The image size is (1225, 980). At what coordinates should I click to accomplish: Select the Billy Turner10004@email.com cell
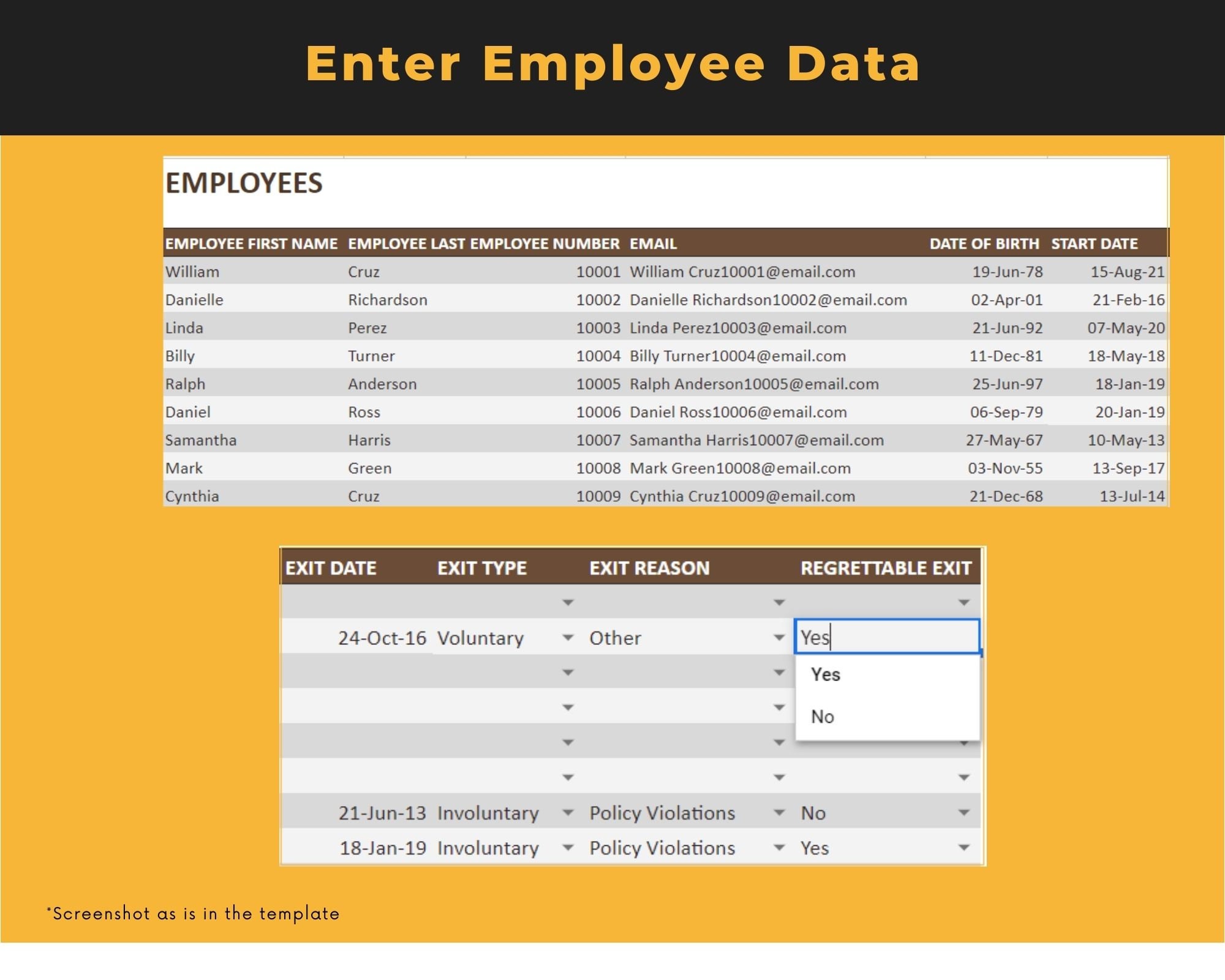click(x=737, y=356)
